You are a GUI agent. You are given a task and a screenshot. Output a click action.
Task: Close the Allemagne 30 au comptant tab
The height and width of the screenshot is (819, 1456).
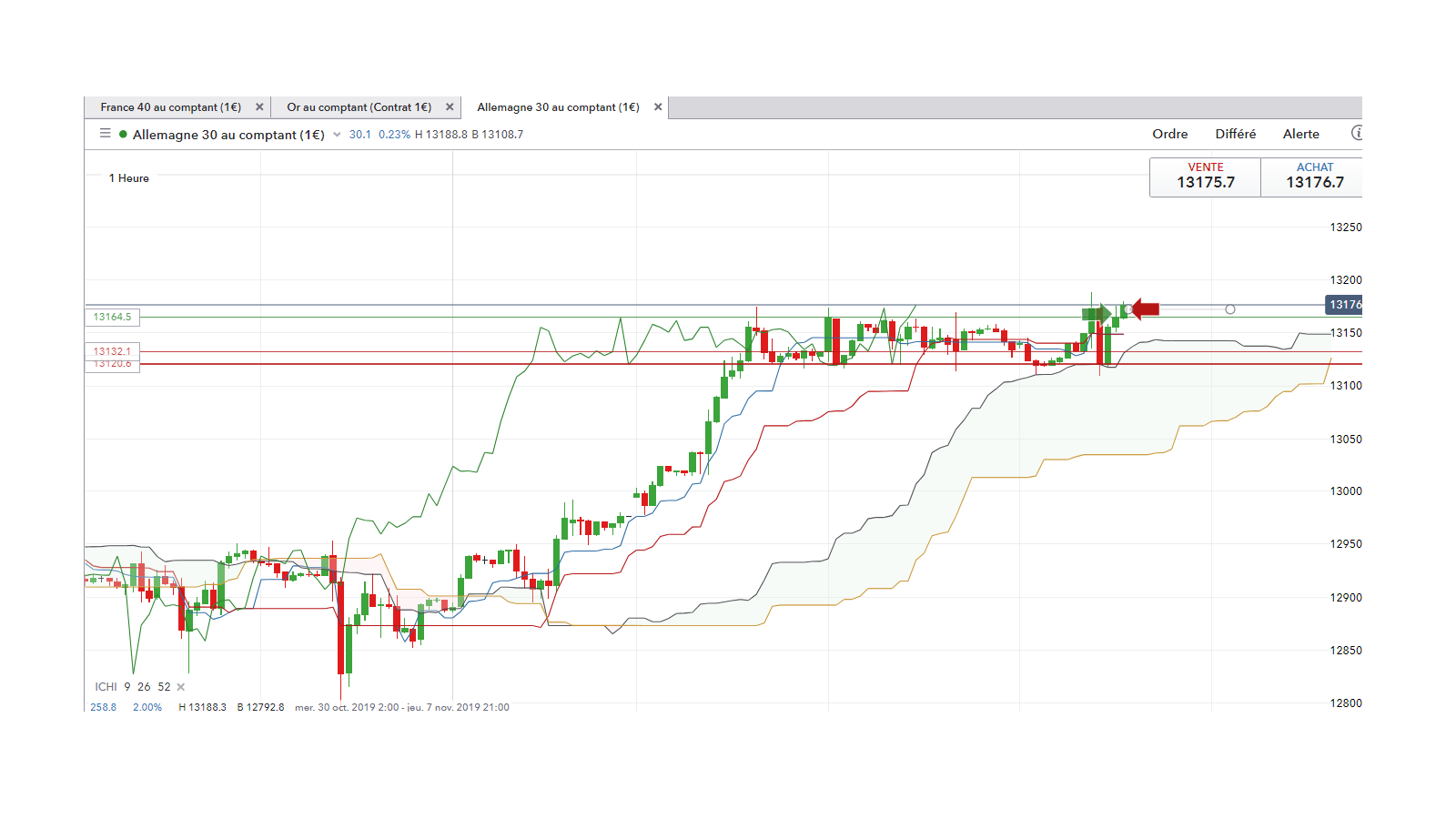(658, 107)
